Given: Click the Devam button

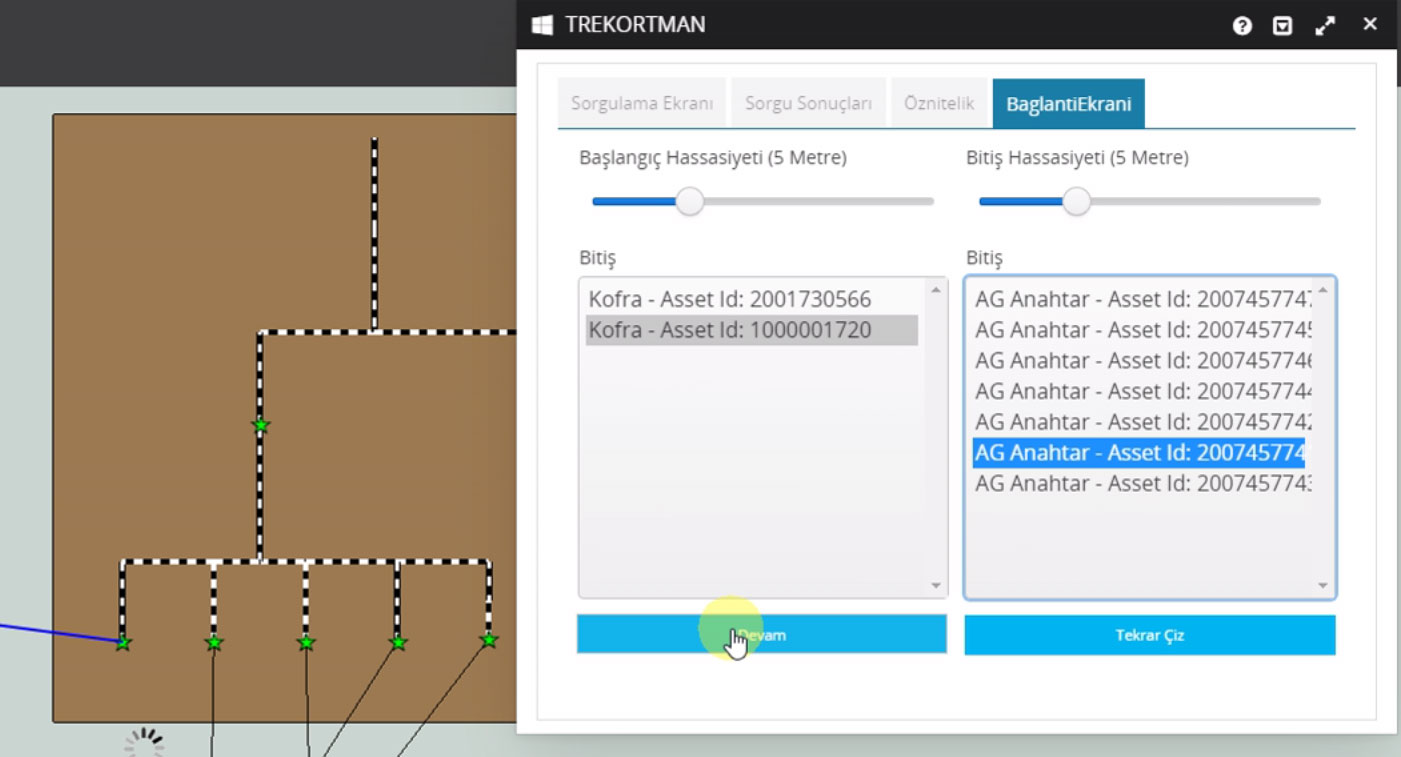Looking at the screenshot, I should click(x=762, y=634).
